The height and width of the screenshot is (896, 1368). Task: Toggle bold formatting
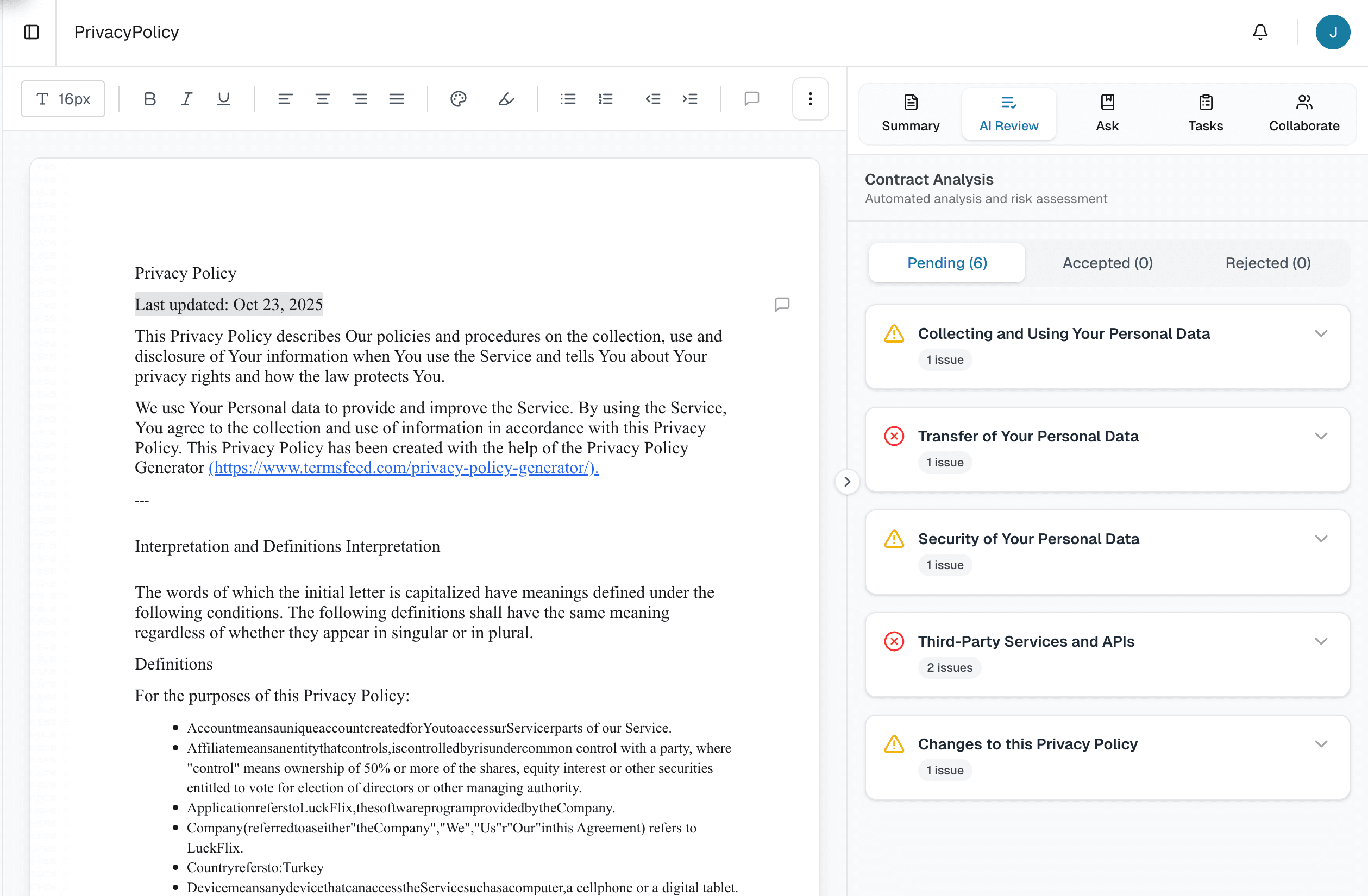point(149,99)
